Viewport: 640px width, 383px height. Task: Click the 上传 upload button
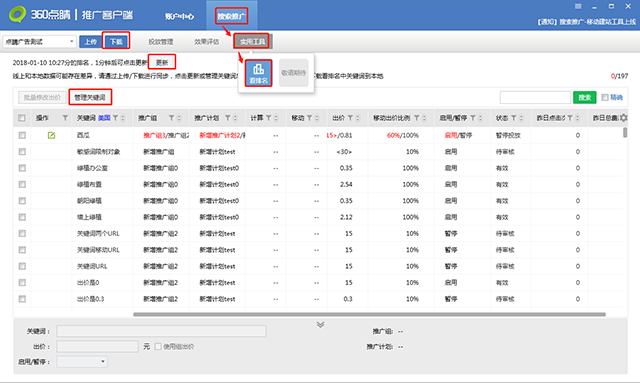(x=90, y=42)
